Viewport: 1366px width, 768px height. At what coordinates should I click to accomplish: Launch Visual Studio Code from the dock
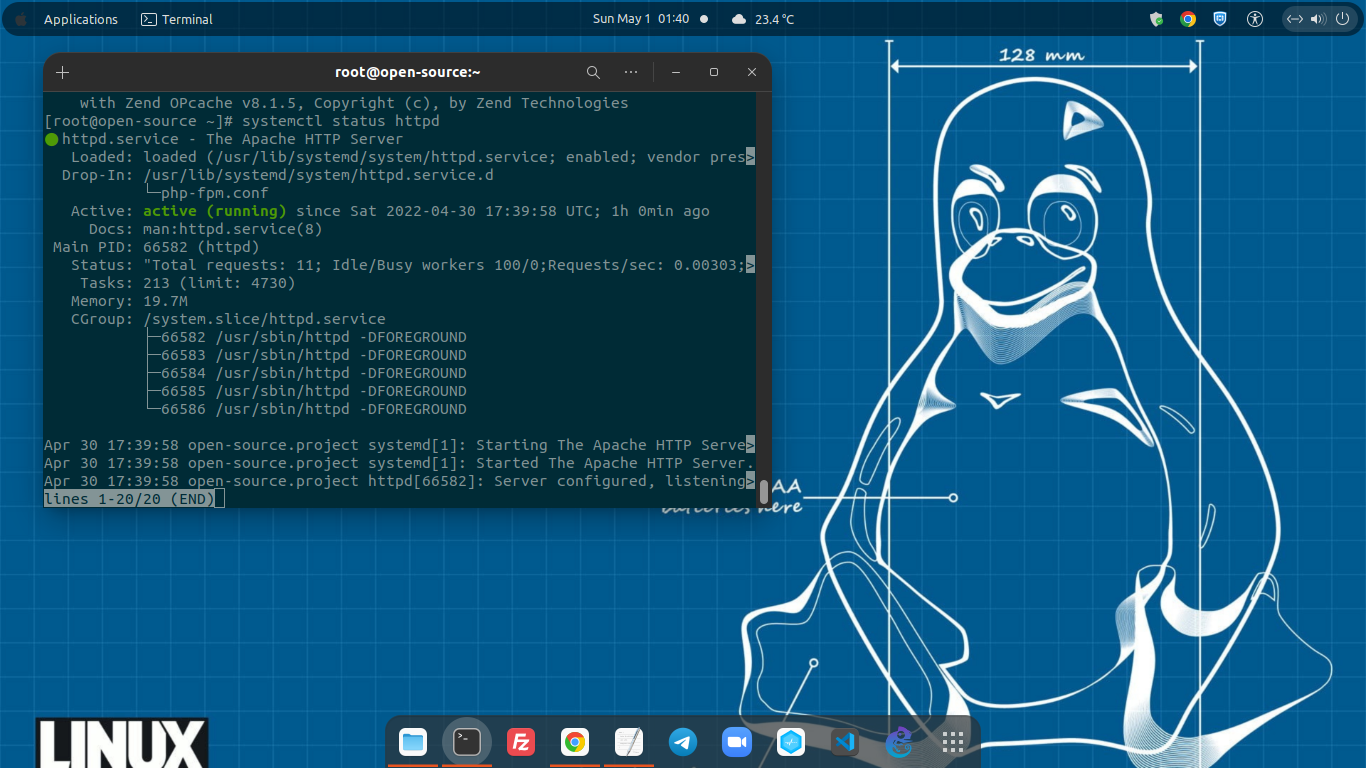click(x=845, y=742)
